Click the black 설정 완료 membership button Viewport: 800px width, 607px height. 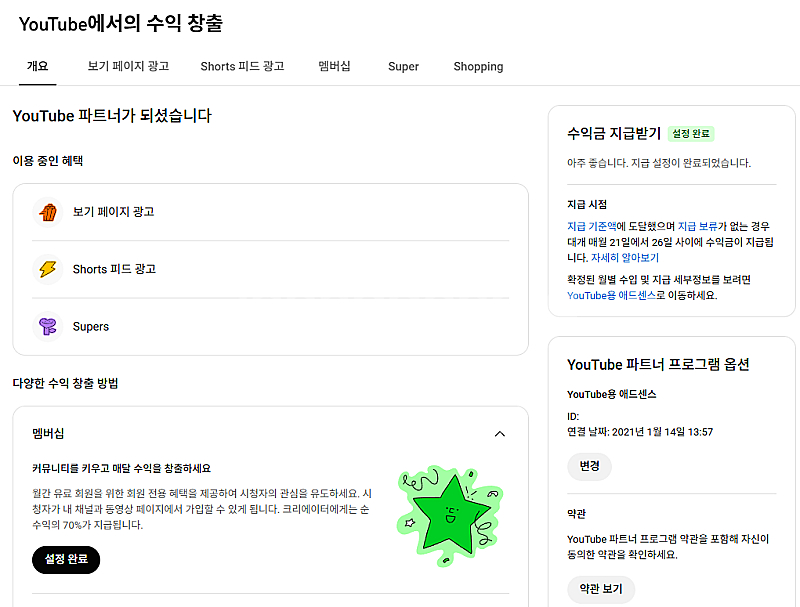pos(66,560)
